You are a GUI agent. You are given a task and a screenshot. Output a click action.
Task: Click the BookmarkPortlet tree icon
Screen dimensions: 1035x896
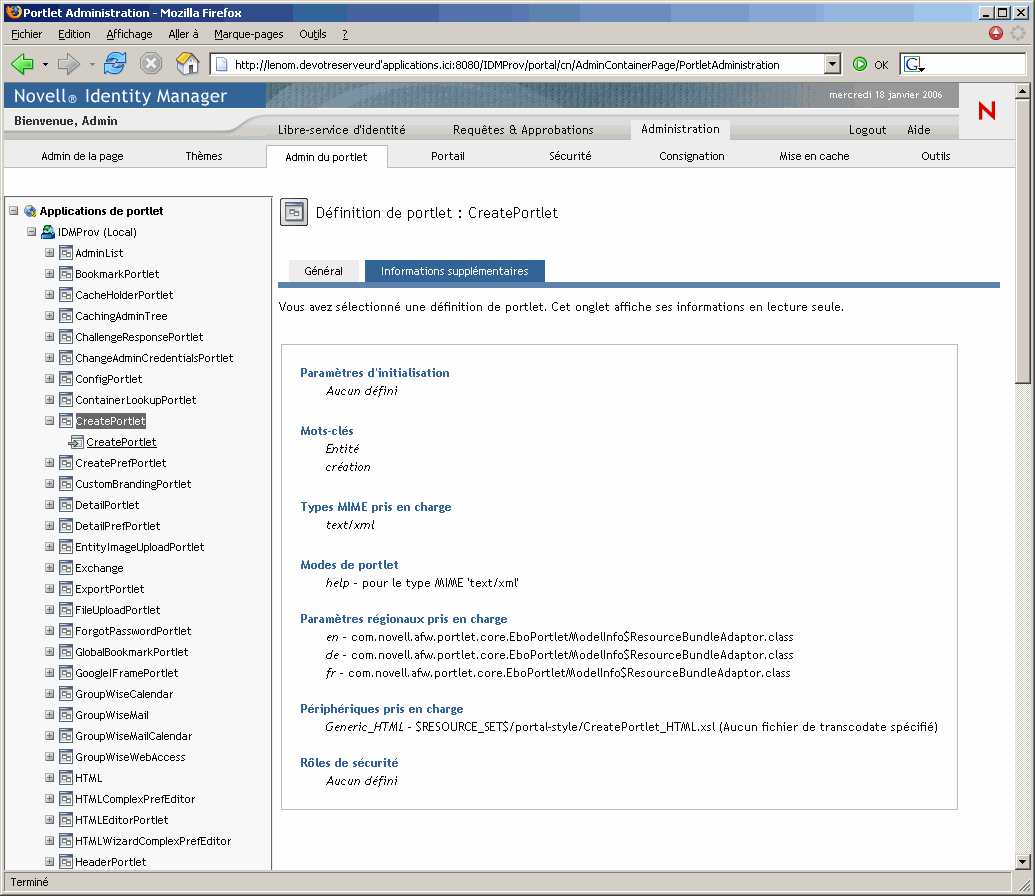pos(65,274)
